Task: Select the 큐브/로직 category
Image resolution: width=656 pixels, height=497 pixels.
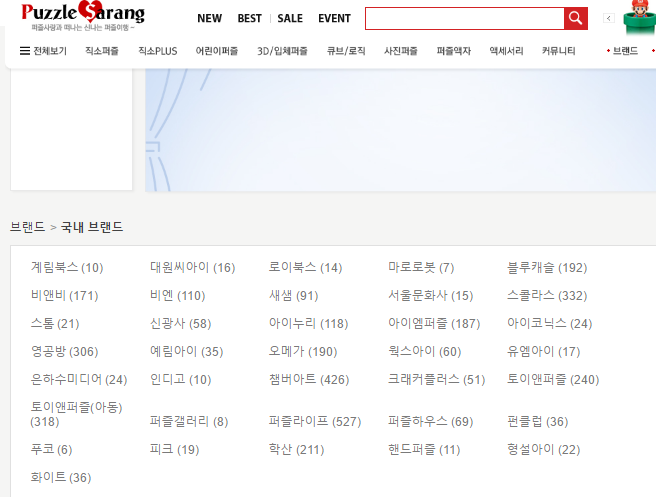Action: [x=346, y=51]
